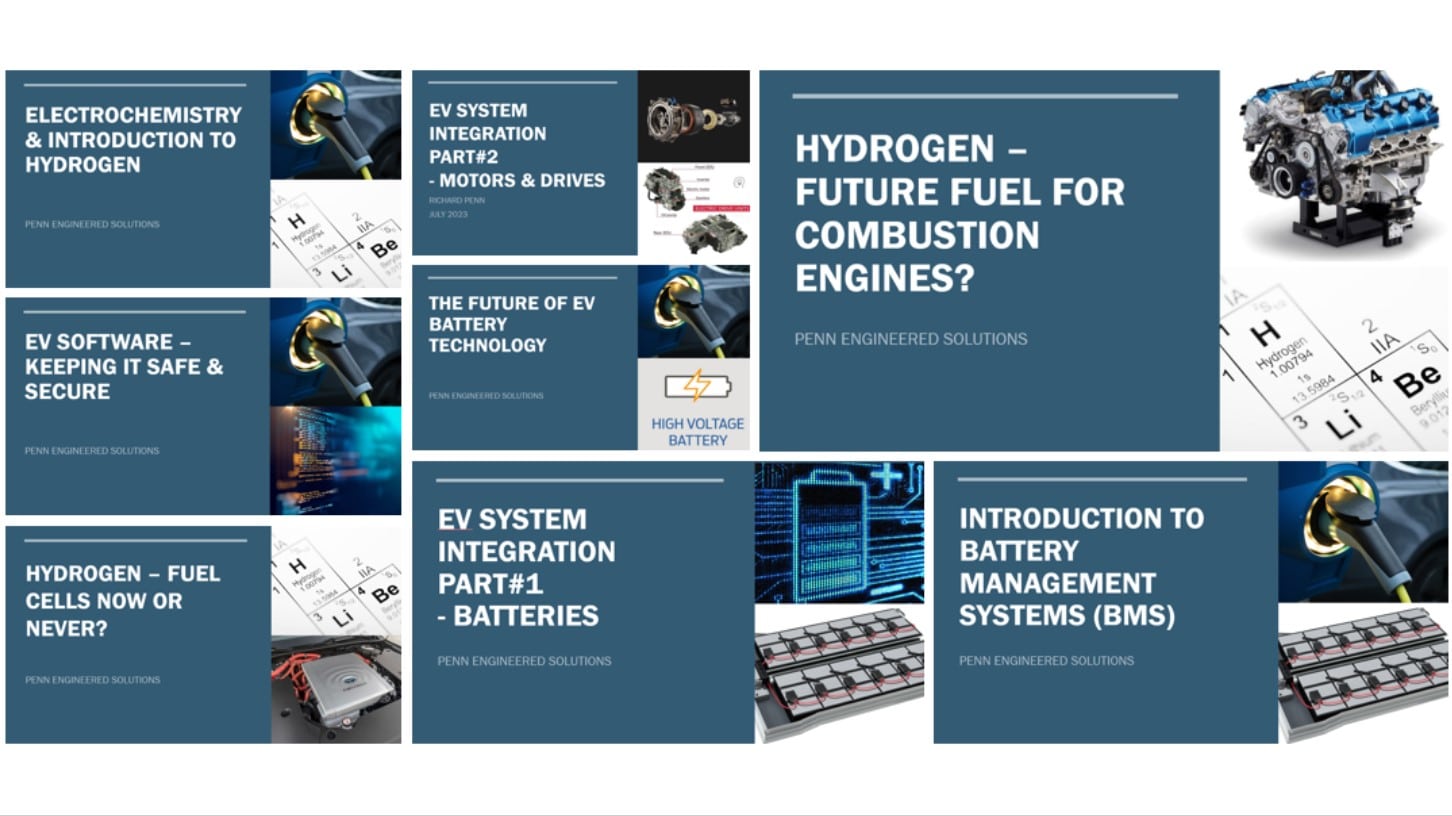Open The Future of EV Battery Technology slide
Screen dimensions: 1452x816
pyautogui.click(x=510, y=324)
